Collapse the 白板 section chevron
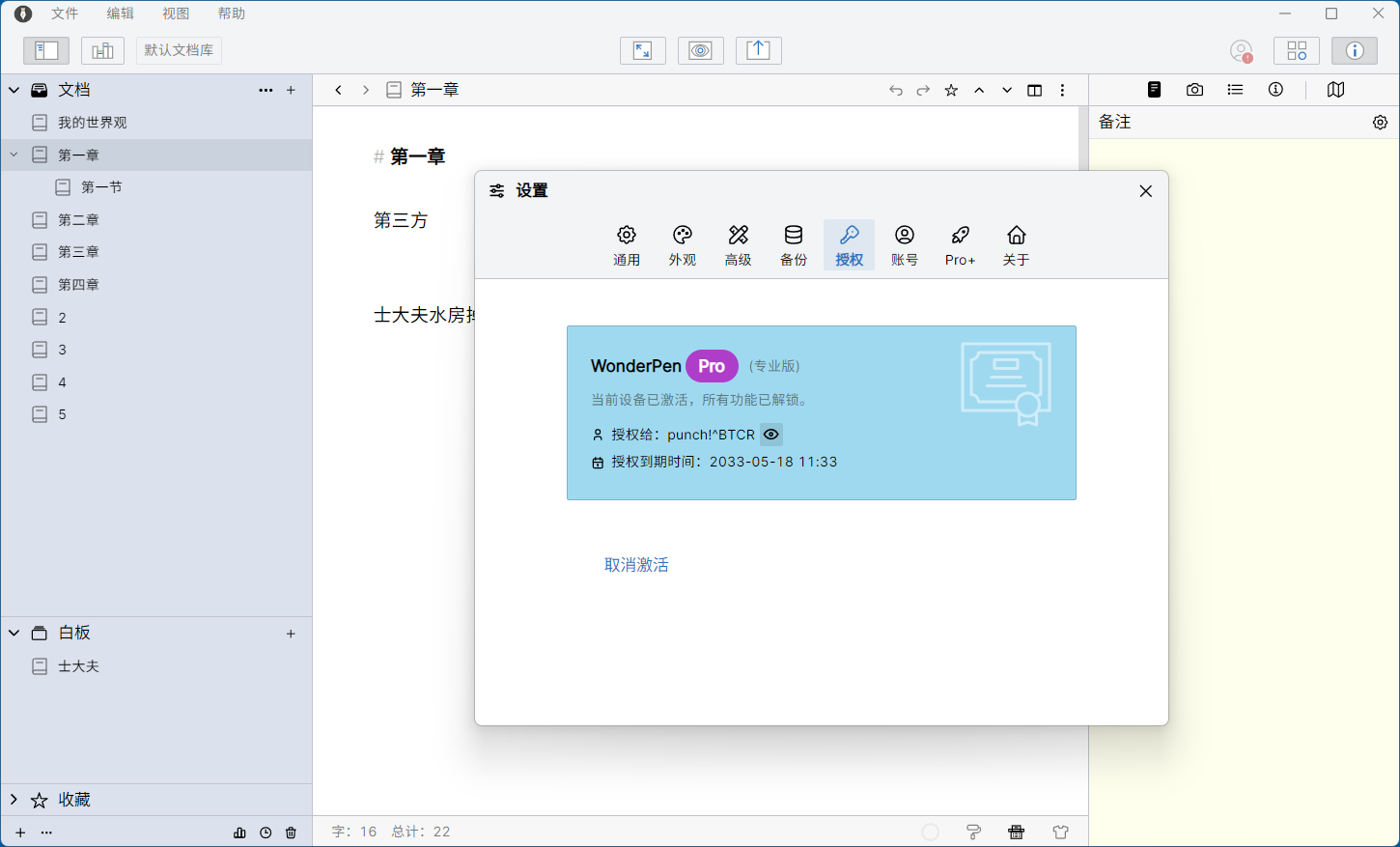Viewport: 1400px width, 847px height. tap(14, 634)
